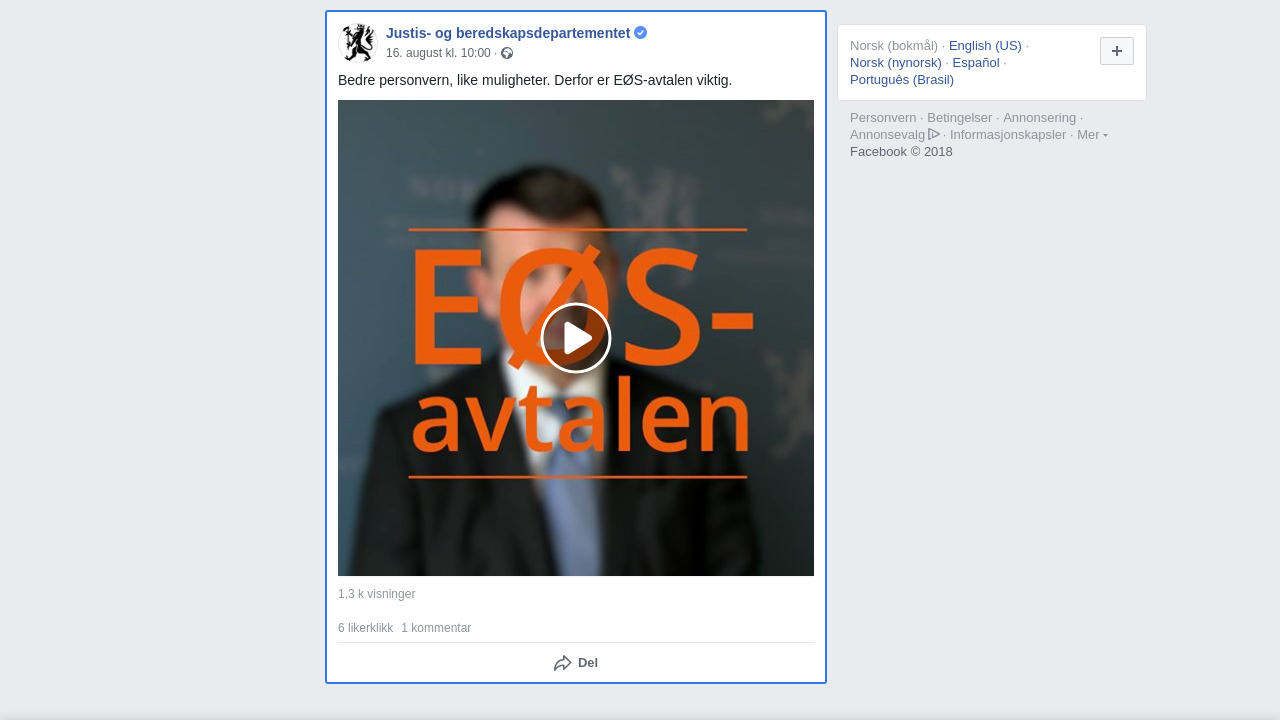Open the Personvern footer link

pyautogui.click(x=883, y=118)
